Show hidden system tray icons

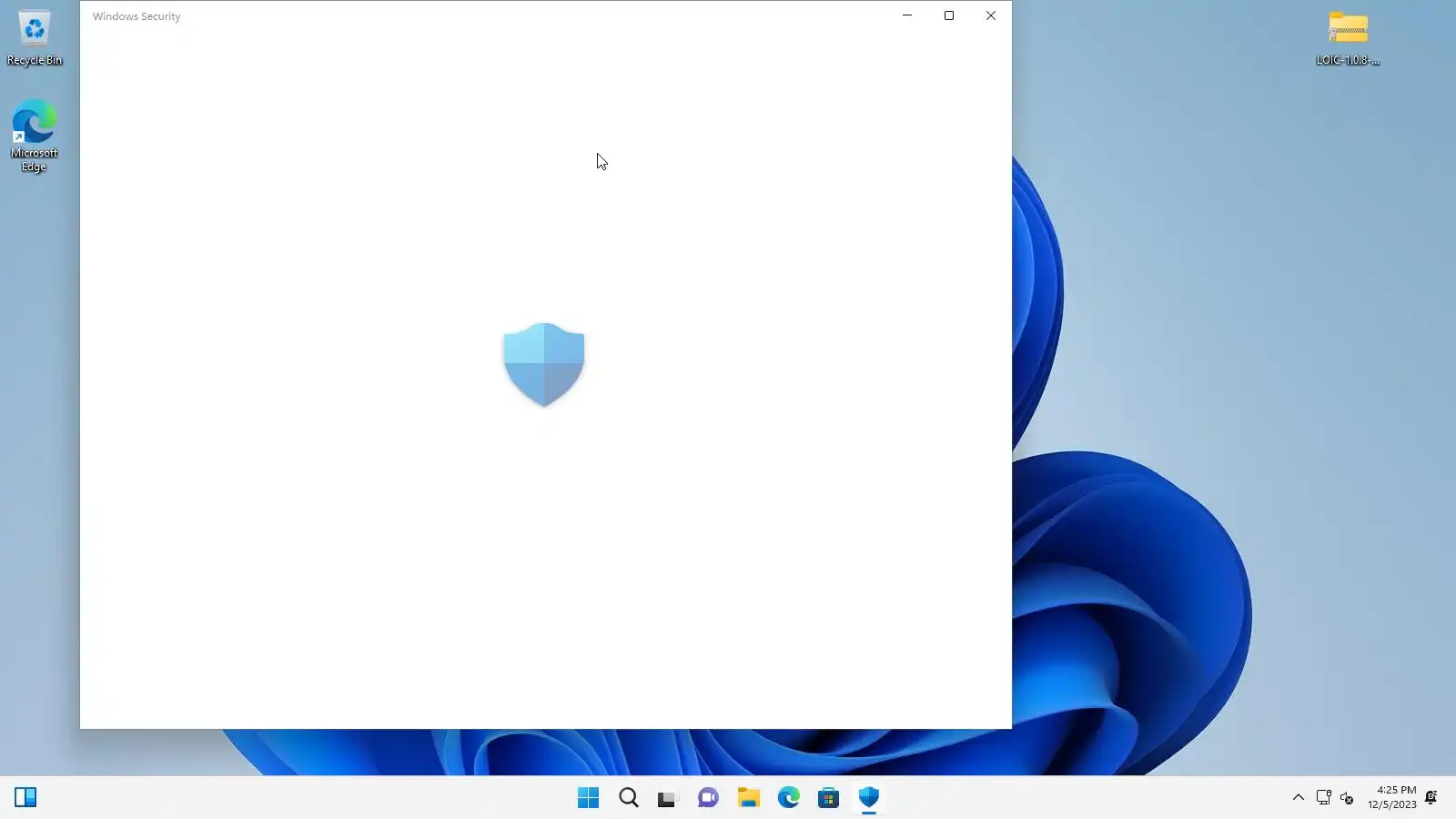[1299, 798]
